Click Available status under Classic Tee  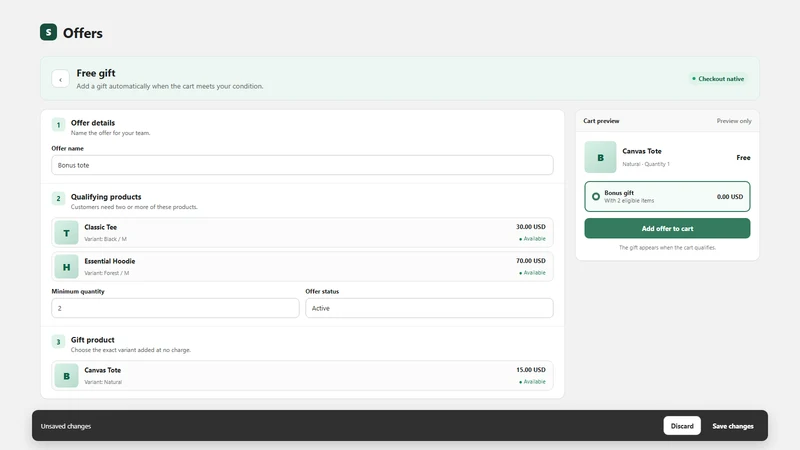[532, 239]
